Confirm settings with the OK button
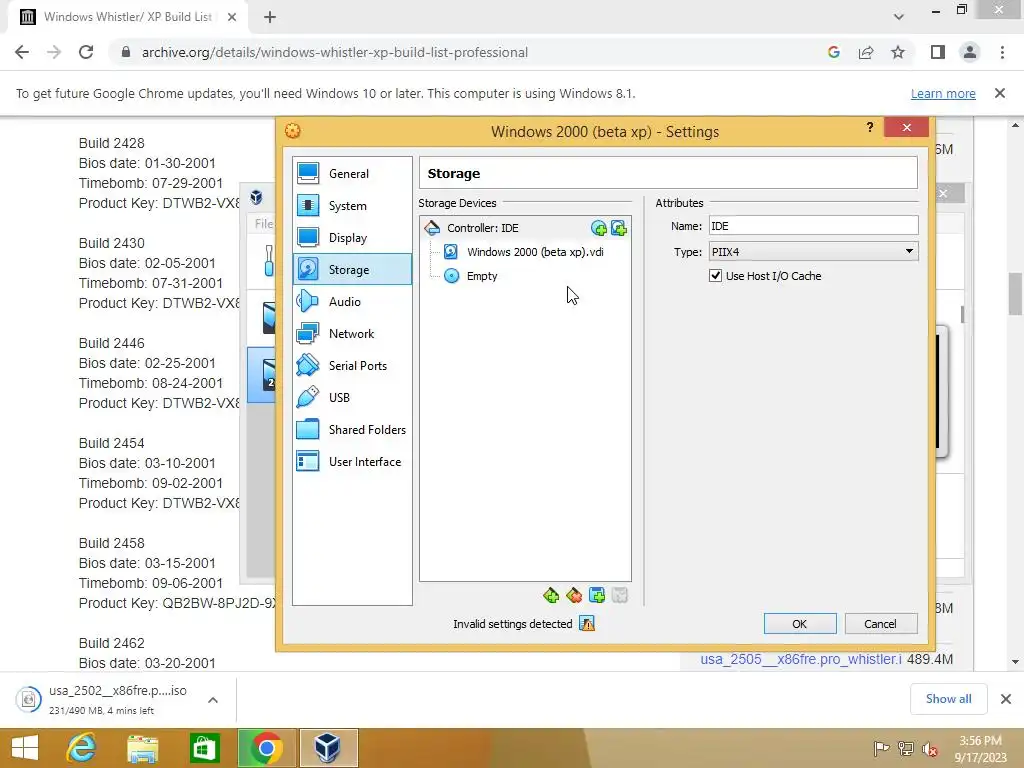 pyautogui.click(x=800, y=624)
